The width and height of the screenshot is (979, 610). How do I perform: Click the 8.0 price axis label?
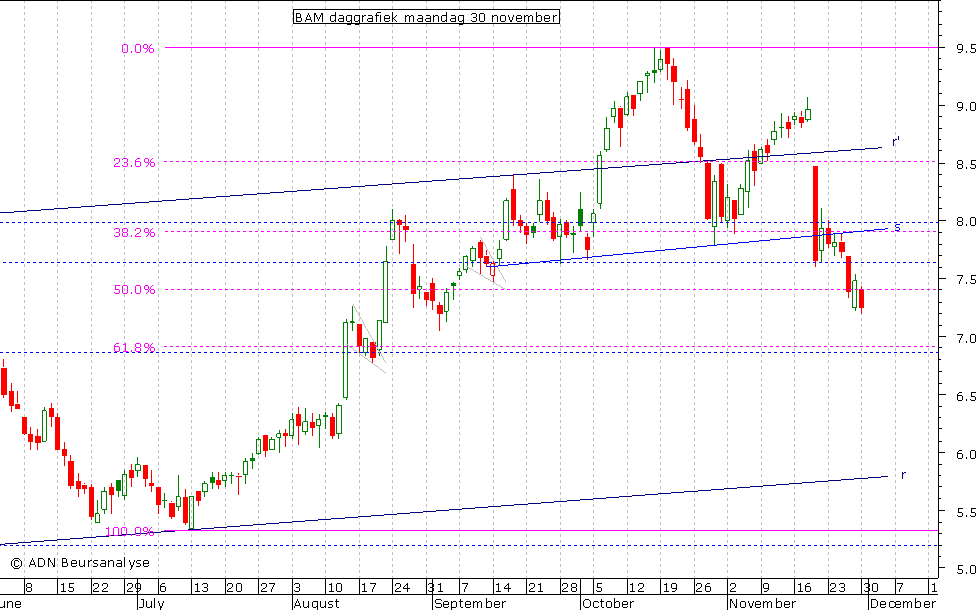tap(965, 222)
